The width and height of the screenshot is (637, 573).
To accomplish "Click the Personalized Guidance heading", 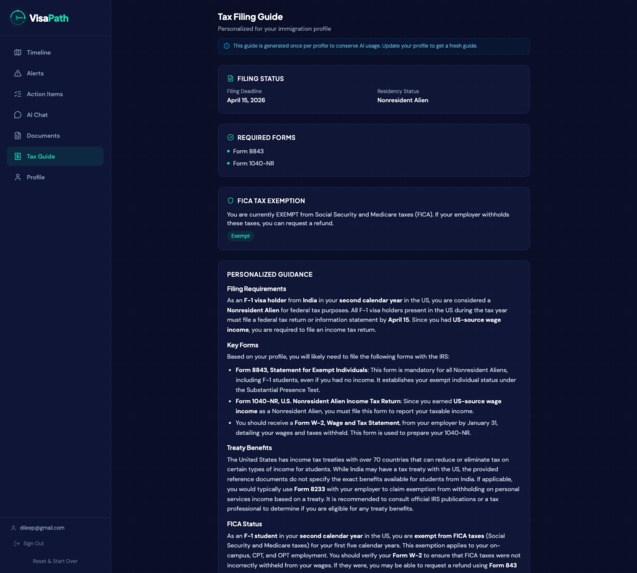I will 270,275.
